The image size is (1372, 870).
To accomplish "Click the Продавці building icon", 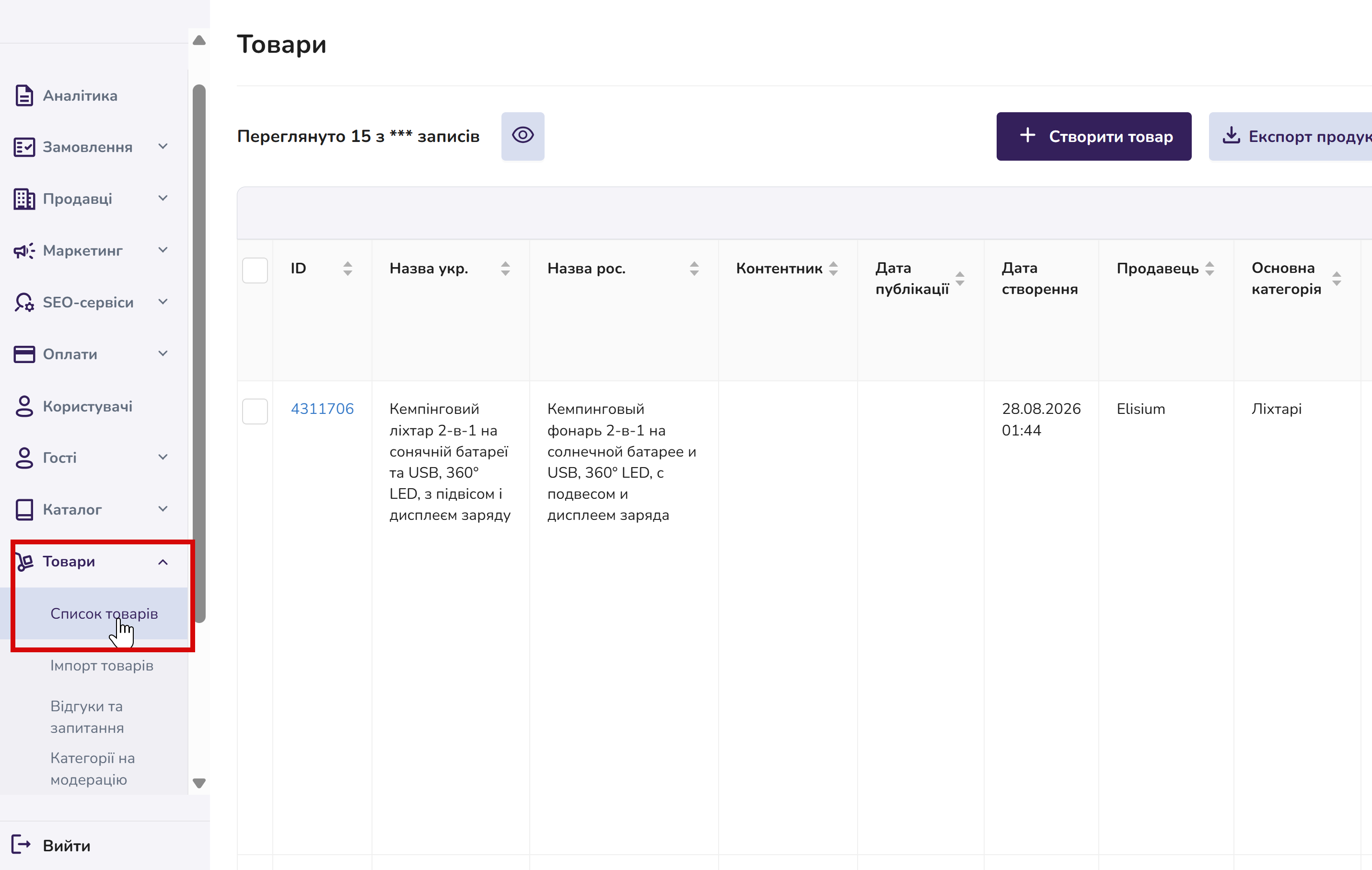I will (24, 199).
